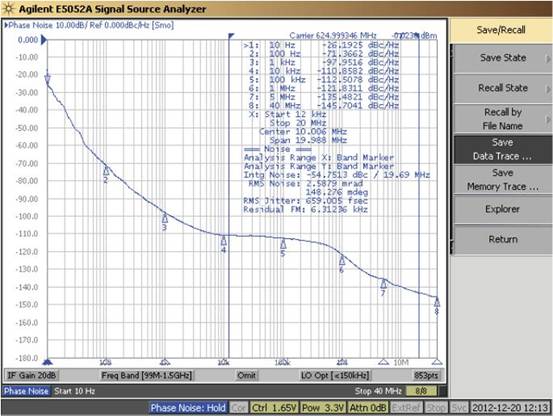Click Save Data Trace button
The image size is (553, 416).
coord(502,149)
